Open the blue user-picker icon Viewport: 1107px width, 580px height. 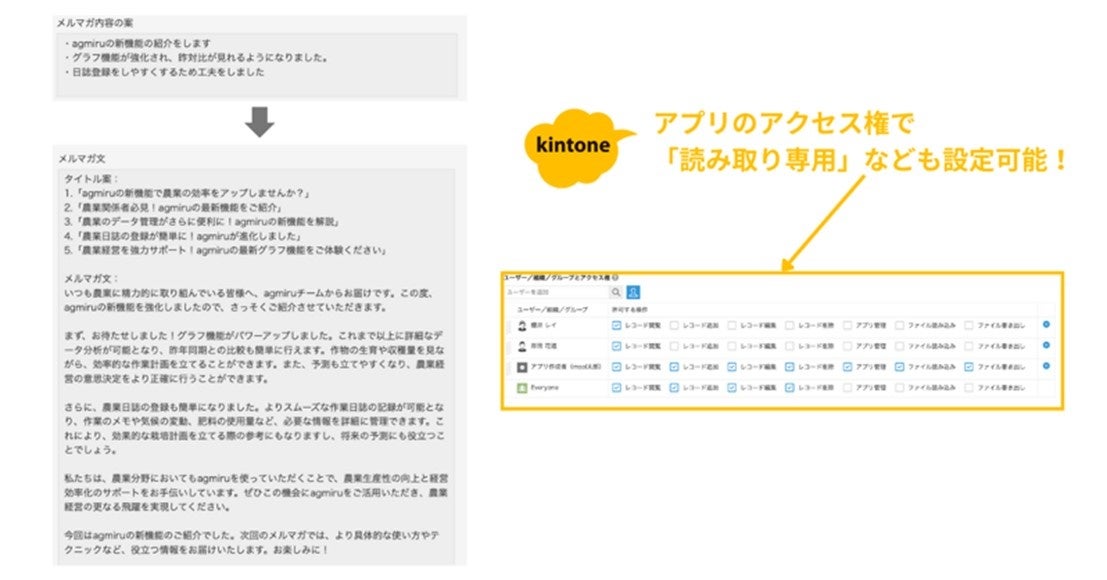(x=633, y=292)
